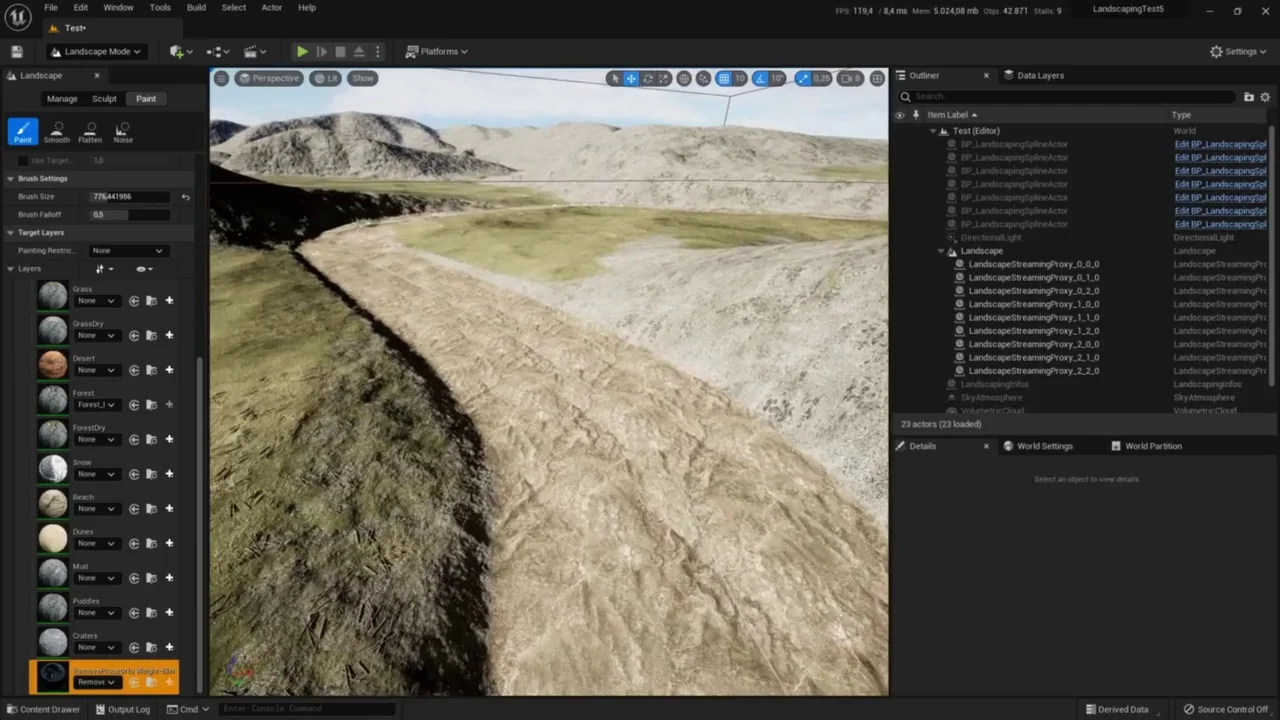The image size is (1280, 720).
Task: Click the save level floppy disk icon
Action: (16, 51)
